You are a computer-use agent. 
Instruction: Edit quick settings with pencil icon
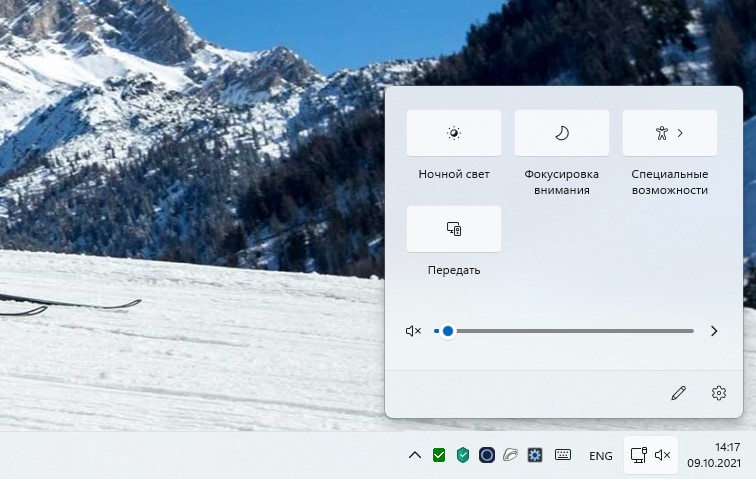(678, 393)
